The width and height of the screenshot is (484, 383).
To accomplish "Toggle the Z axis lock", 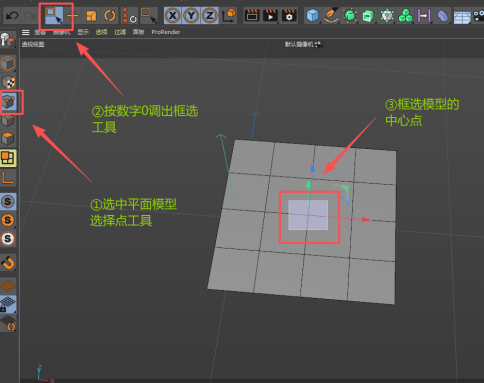I will 209,16.
